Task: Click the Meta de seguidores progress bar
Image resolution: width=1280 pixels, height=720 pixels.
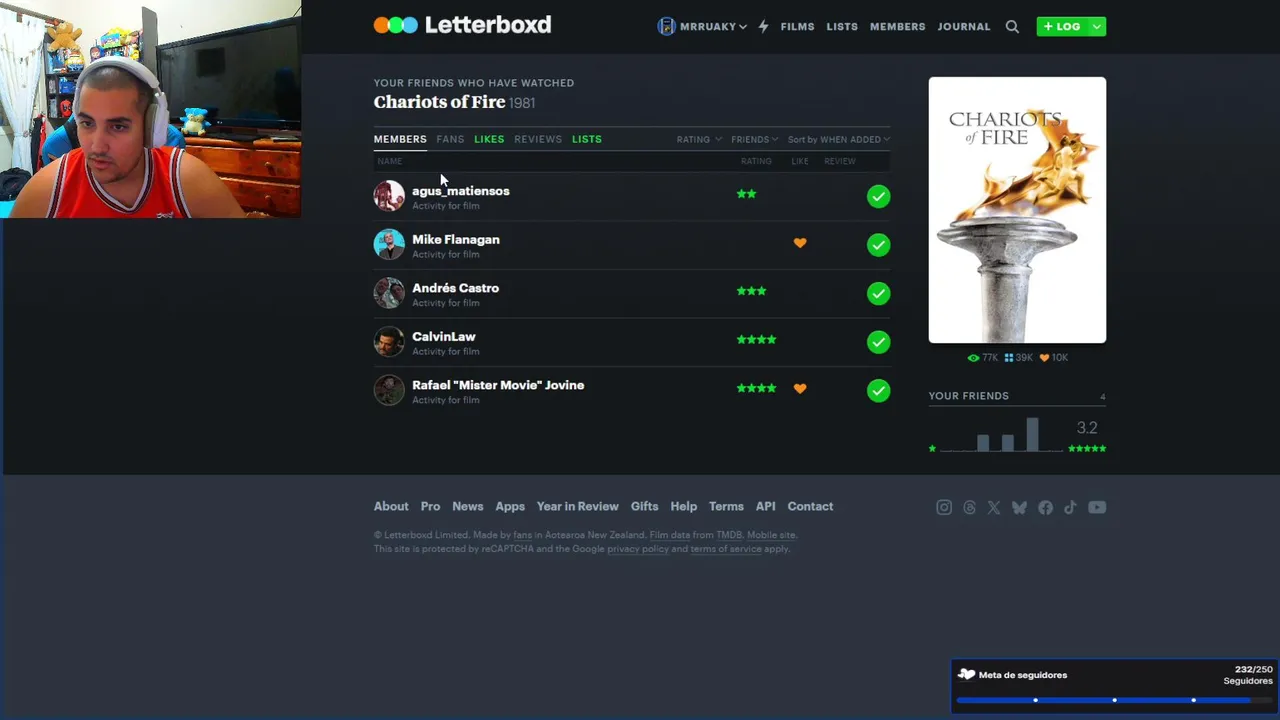Action: point(1114,700)
